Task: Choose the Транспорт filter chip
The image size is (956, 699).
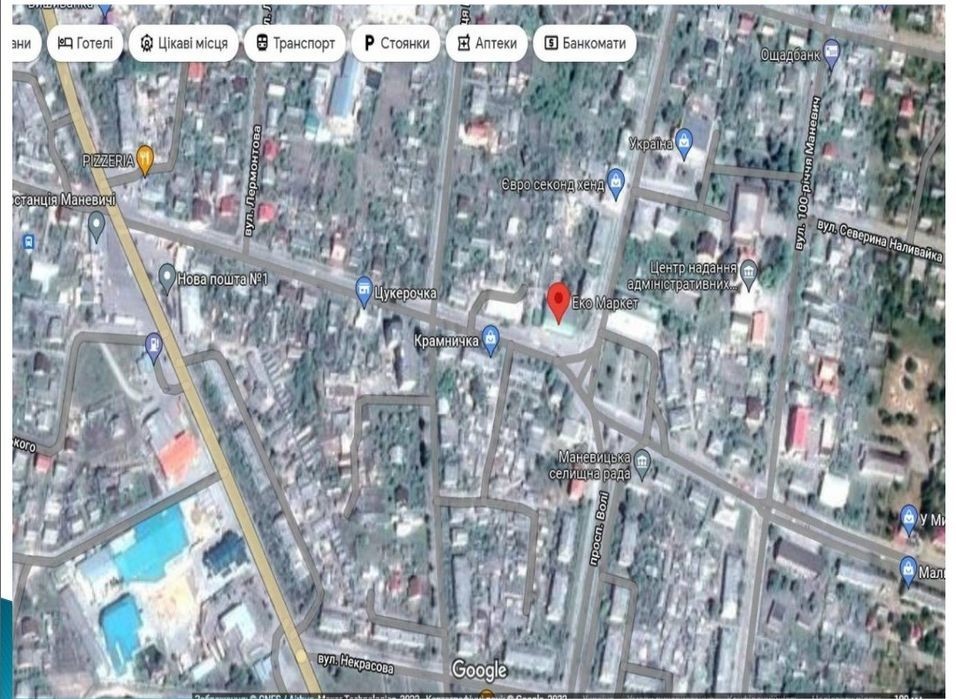Action: click(x=294, y=43)
